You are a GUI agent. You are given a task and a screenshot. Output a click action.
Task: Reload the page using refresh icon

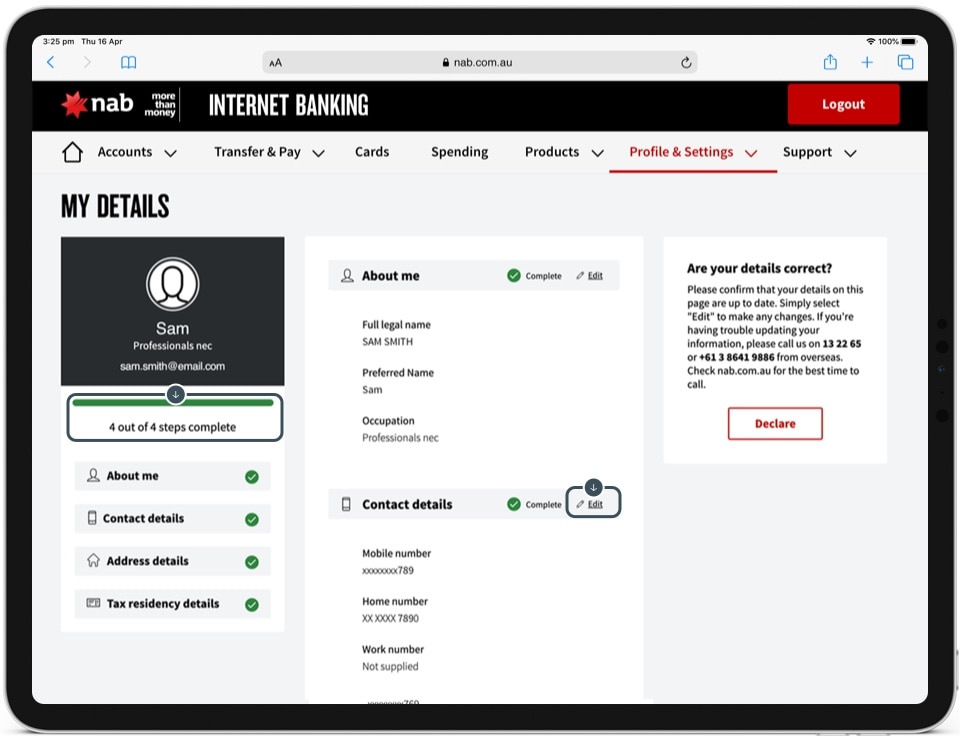[x=686, y=62]
